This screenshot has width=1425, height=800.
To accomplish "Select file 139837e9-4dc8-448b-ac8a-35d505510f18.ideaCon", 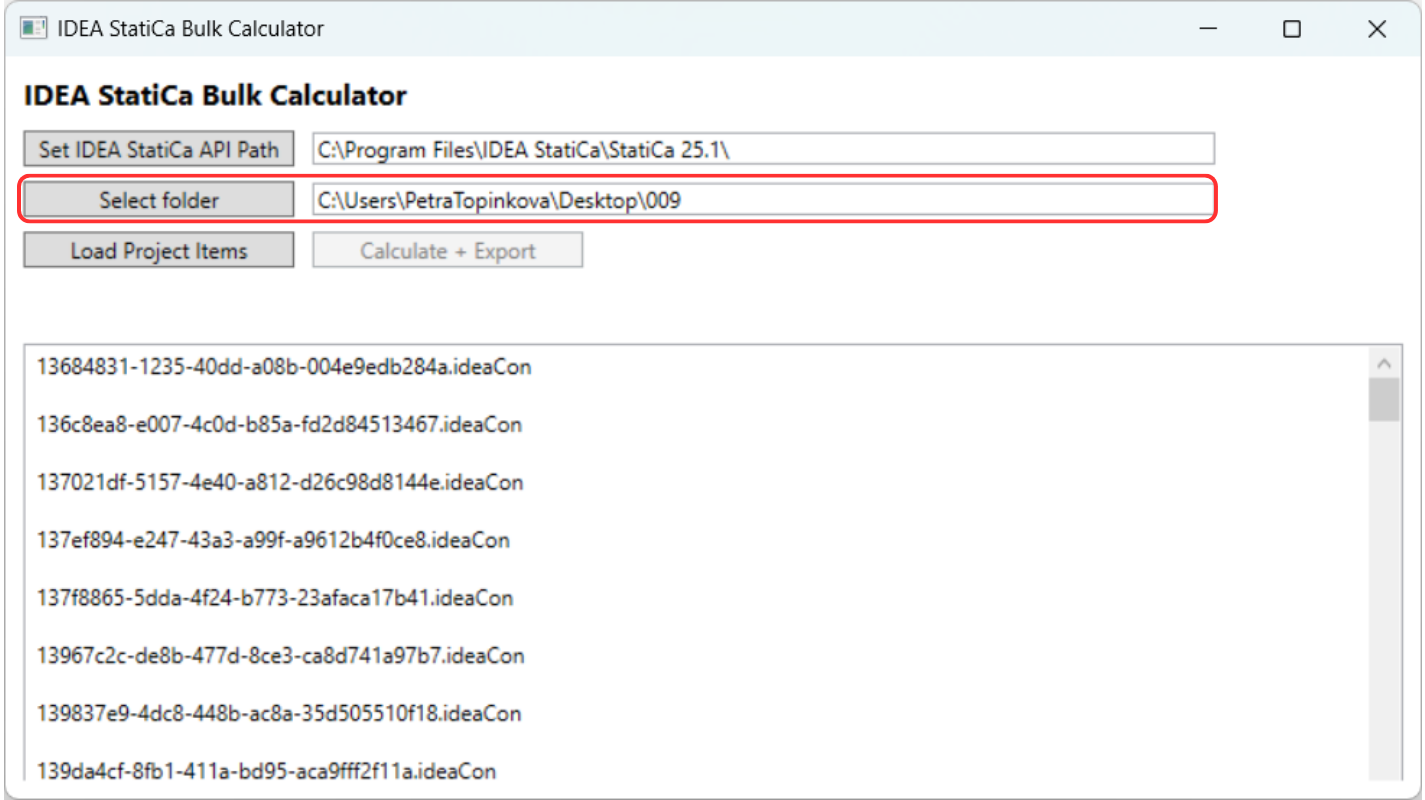I will click(x=279, y=714).
